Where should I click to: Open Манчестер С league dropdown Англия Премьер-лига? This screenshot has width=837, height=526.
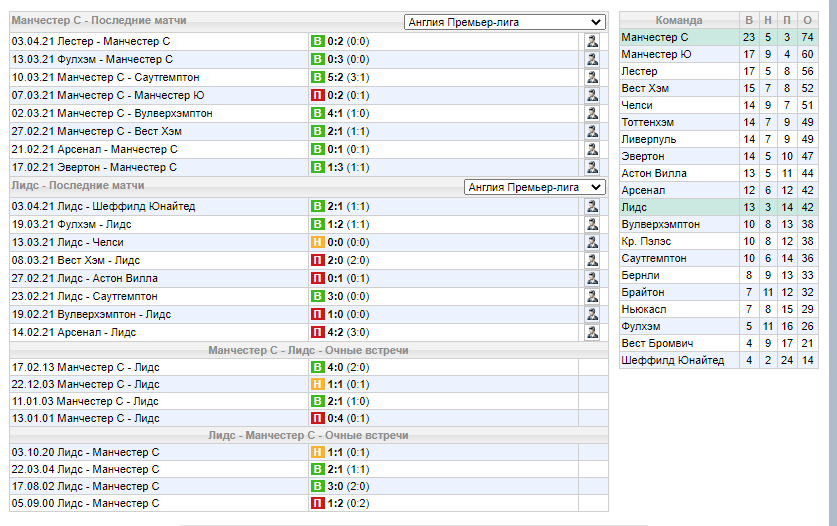click(504, 22)
